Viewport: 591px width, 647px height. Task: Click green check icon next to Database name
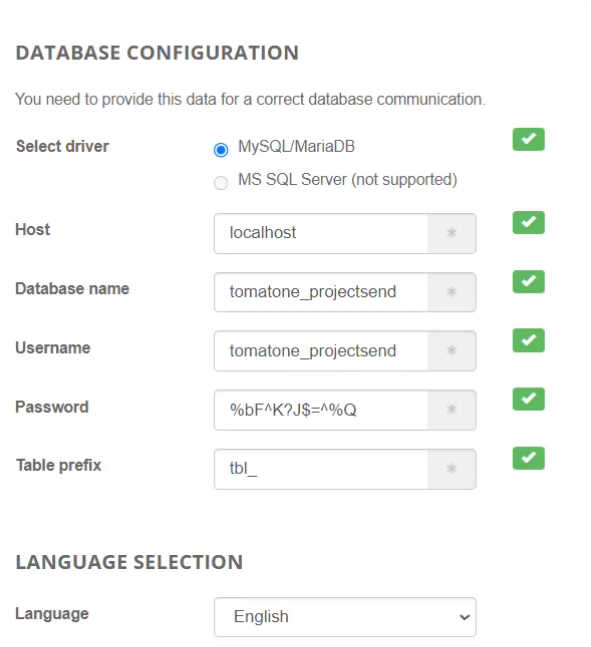pyautogui.click(x=528, y=281)
